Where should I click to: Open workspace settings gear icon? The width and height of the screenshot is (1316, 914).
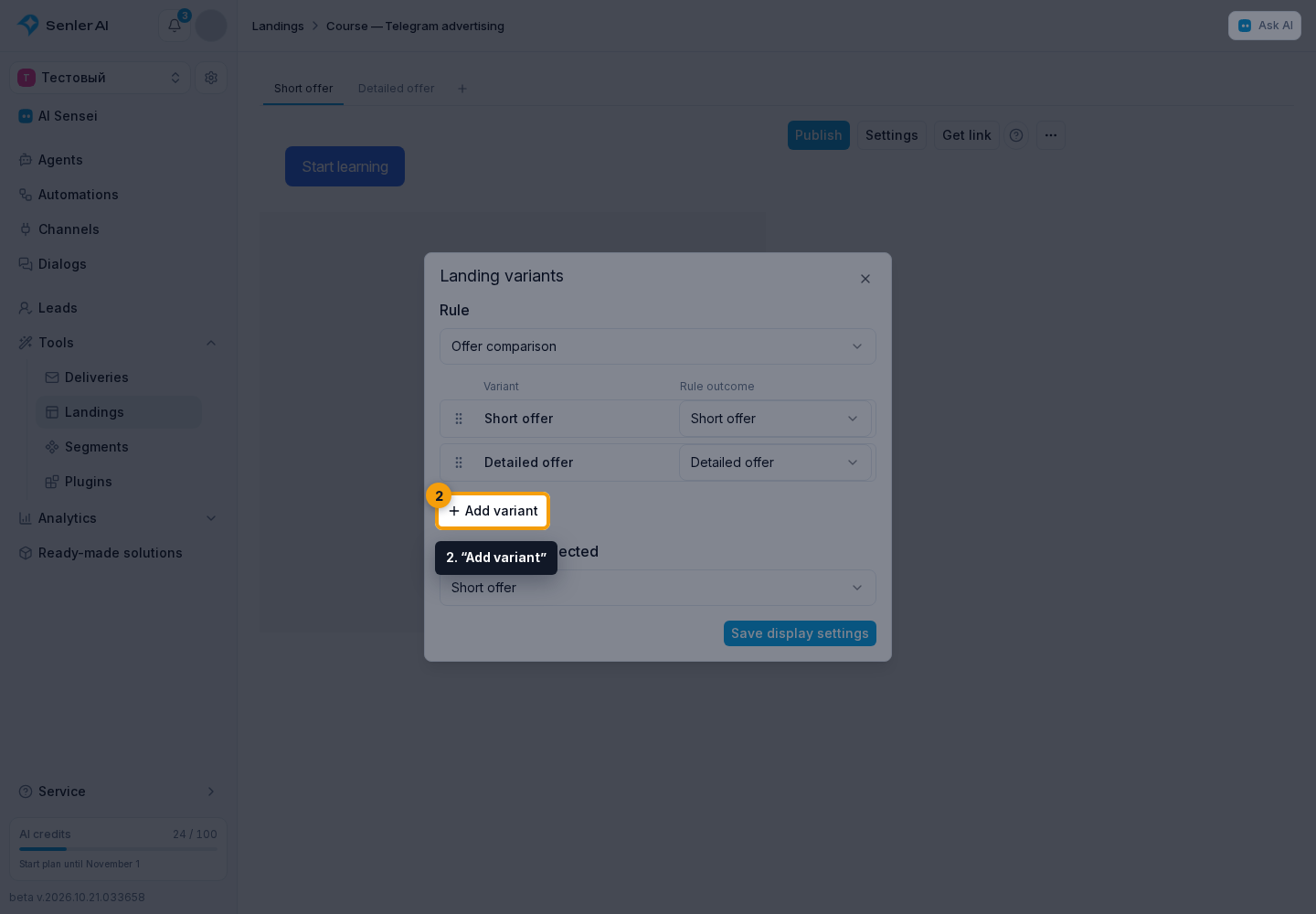pos(211,78)
